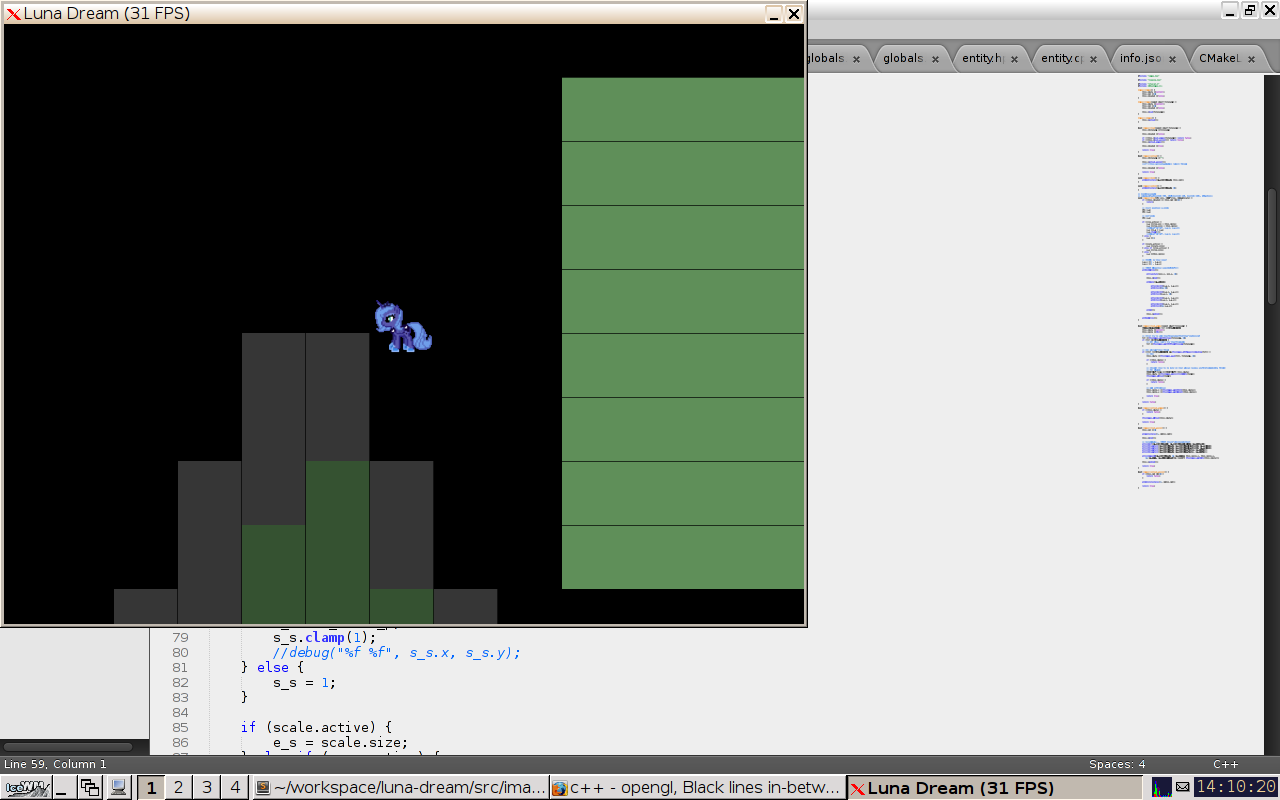1280x800 pixels.
Task: Switch to workspace 3
Action: (x=207, y=788)
